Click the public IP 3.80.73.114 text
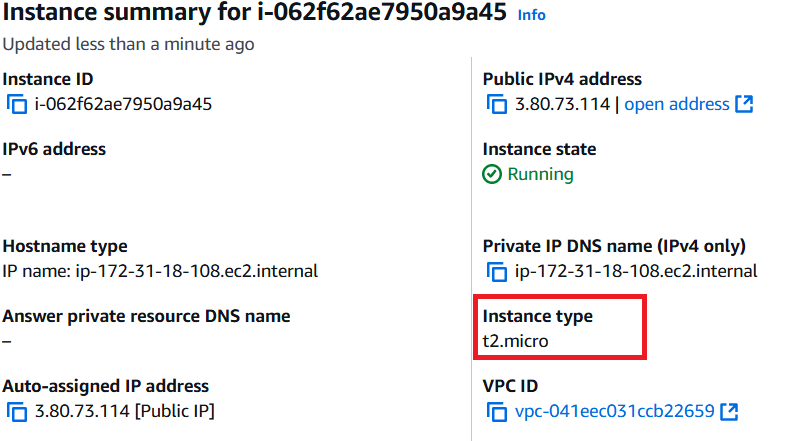 pos(562,104)
